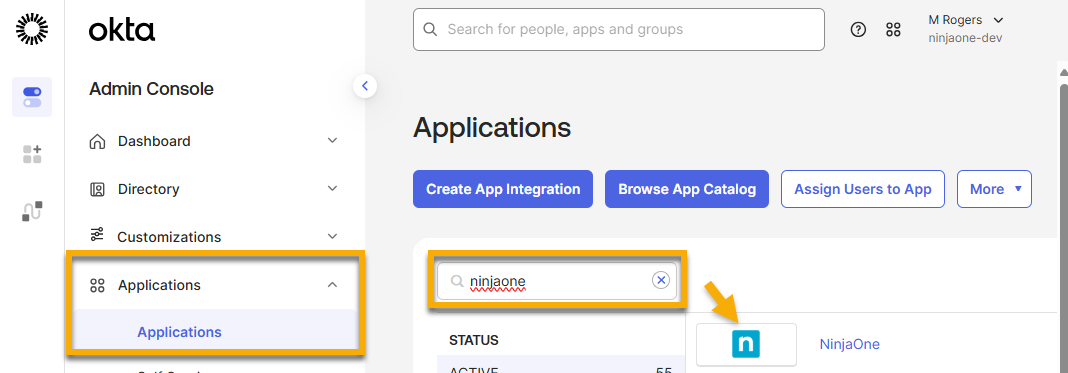Click Browse App Catalog button

(687, 189)
